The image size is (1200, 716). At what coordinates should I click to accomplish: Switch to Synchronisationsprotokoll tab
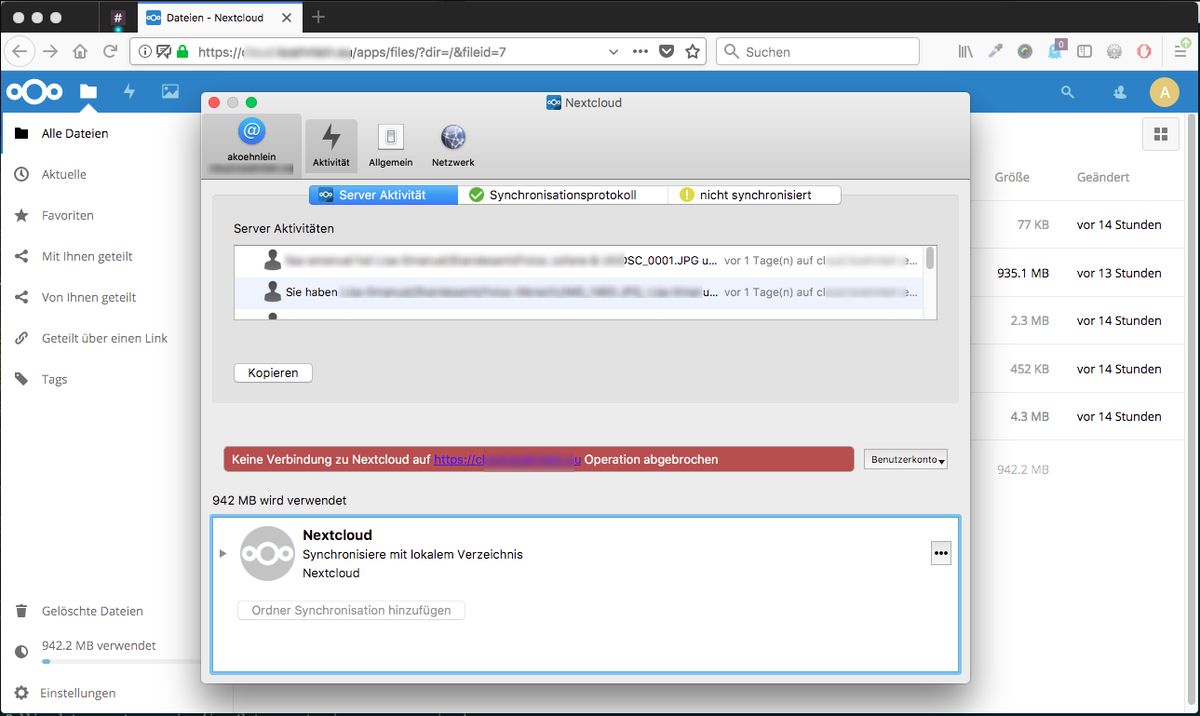point(562,195)
